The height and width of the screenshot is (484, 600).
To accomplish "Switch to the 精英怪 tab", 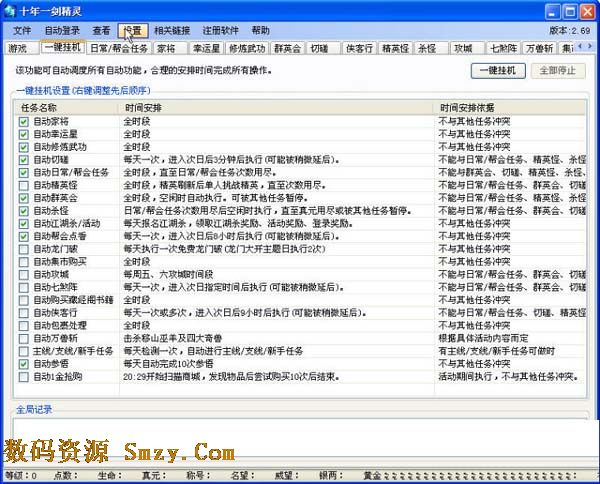I will [396, 48].
